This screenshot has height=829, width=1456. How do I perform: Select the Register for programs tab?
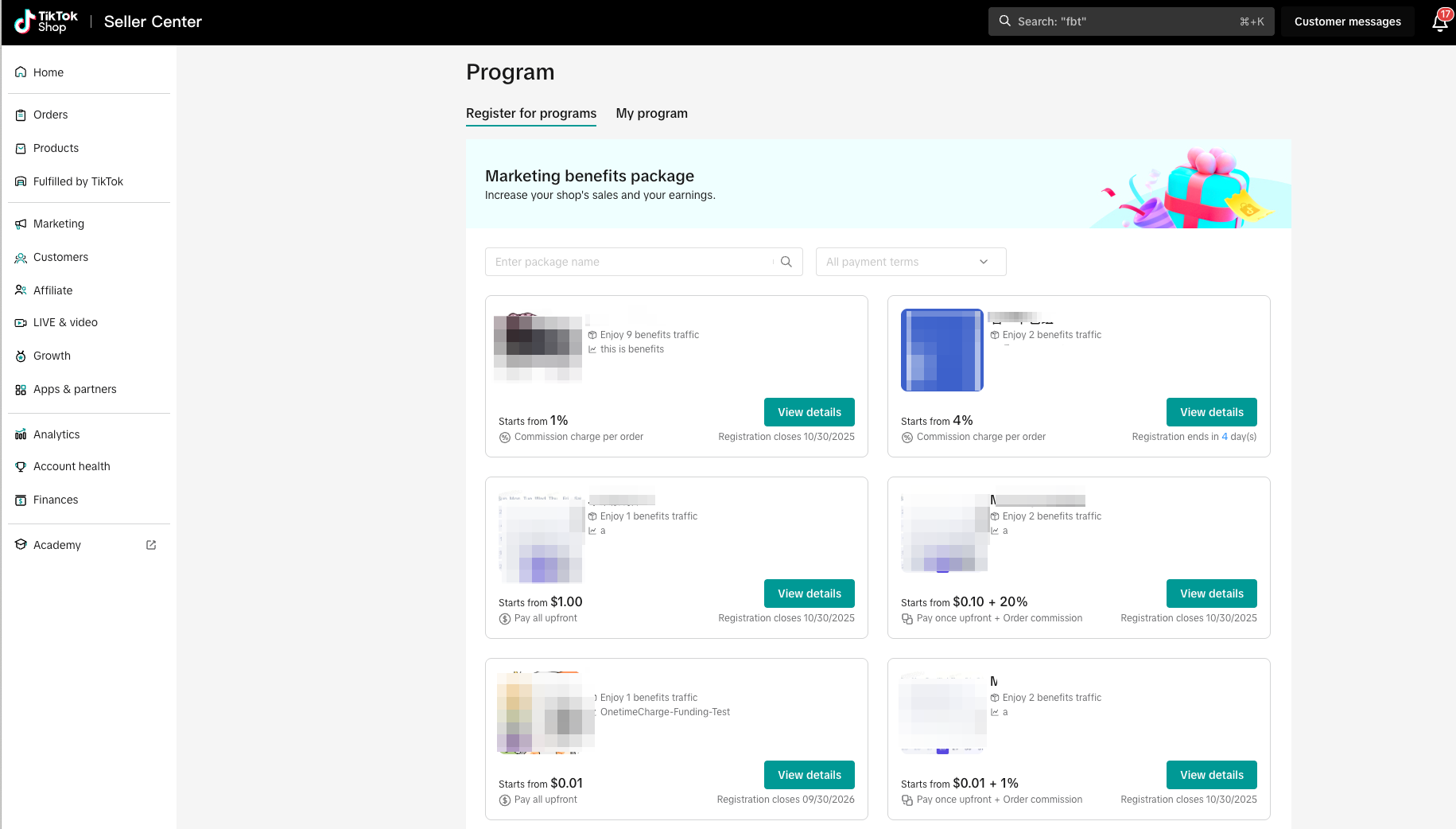[x=530, y=113]
